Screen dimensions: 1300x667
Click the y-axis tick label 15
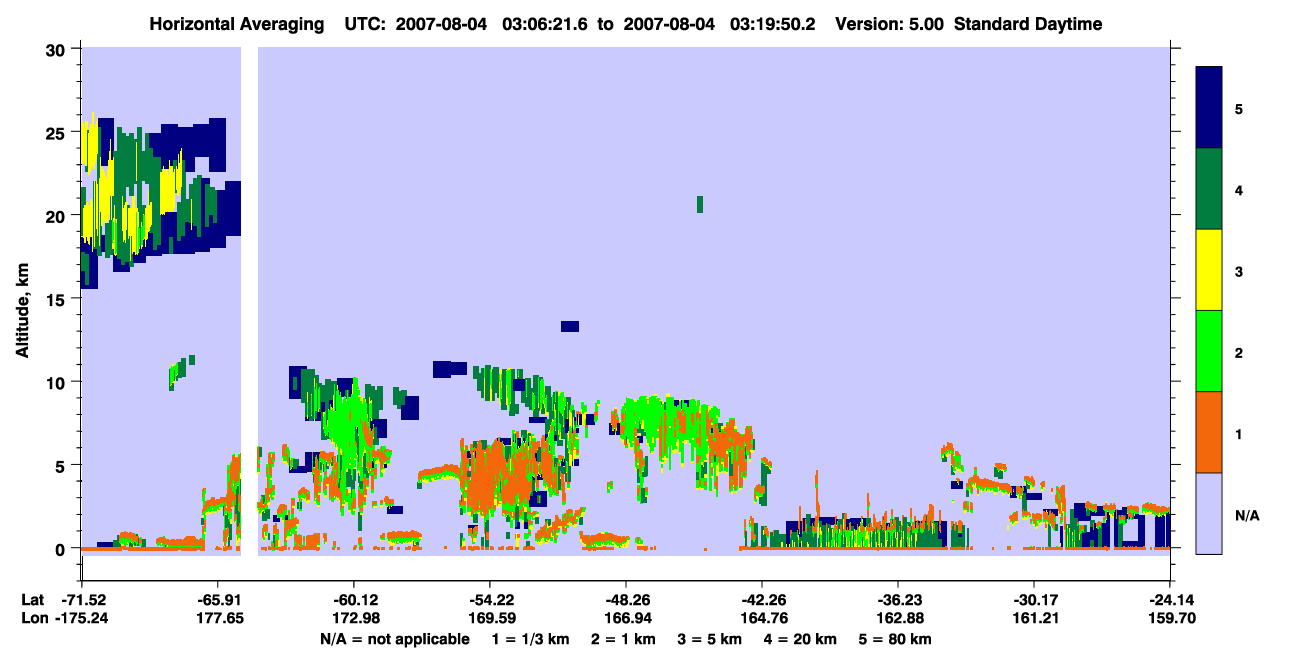[x=57, y=299]
